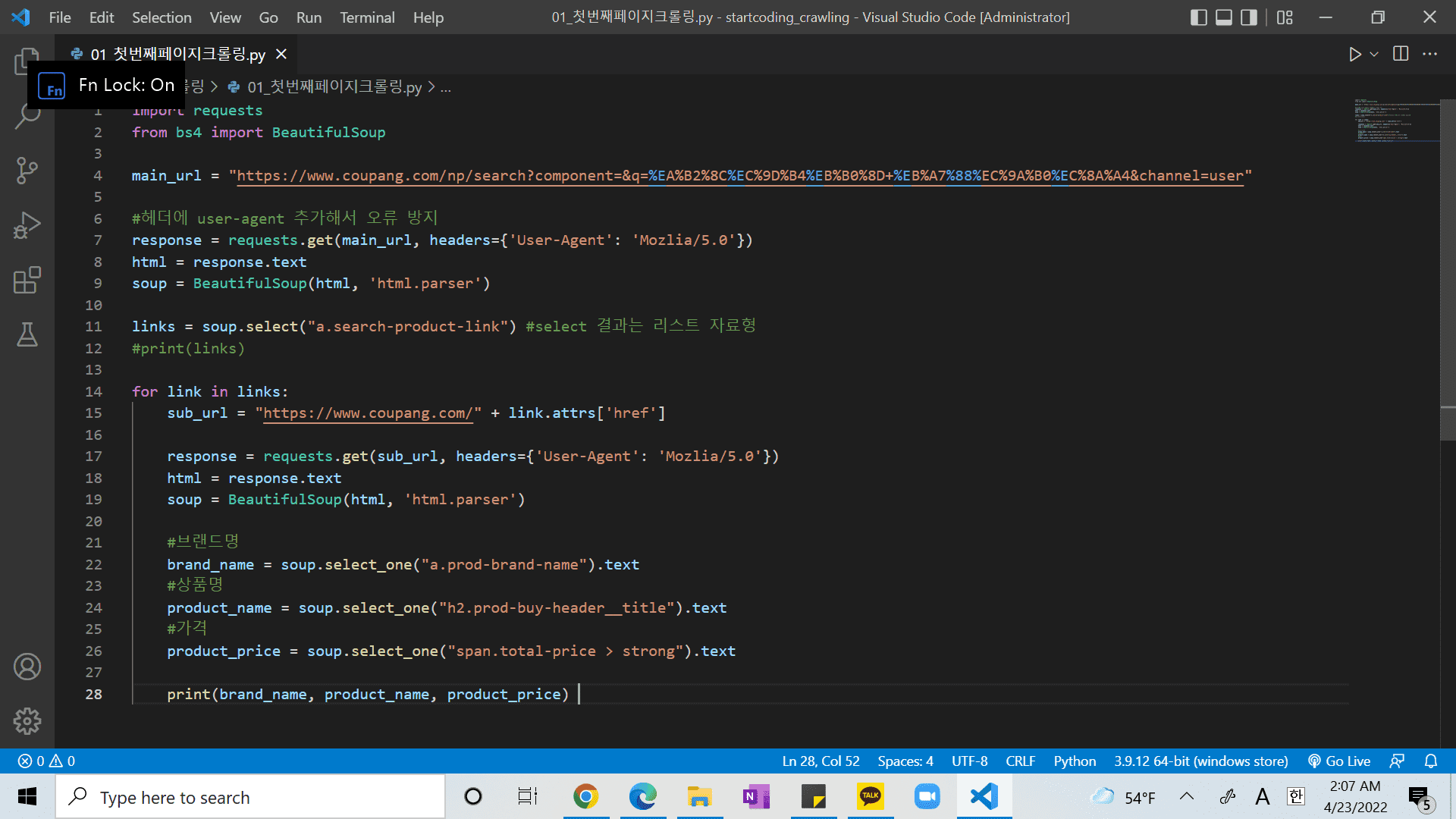Close the 01_첫번째페이지크롤링.py tab
The image size is (1456, 819).
pyautogui.click(x=281, y=54)
